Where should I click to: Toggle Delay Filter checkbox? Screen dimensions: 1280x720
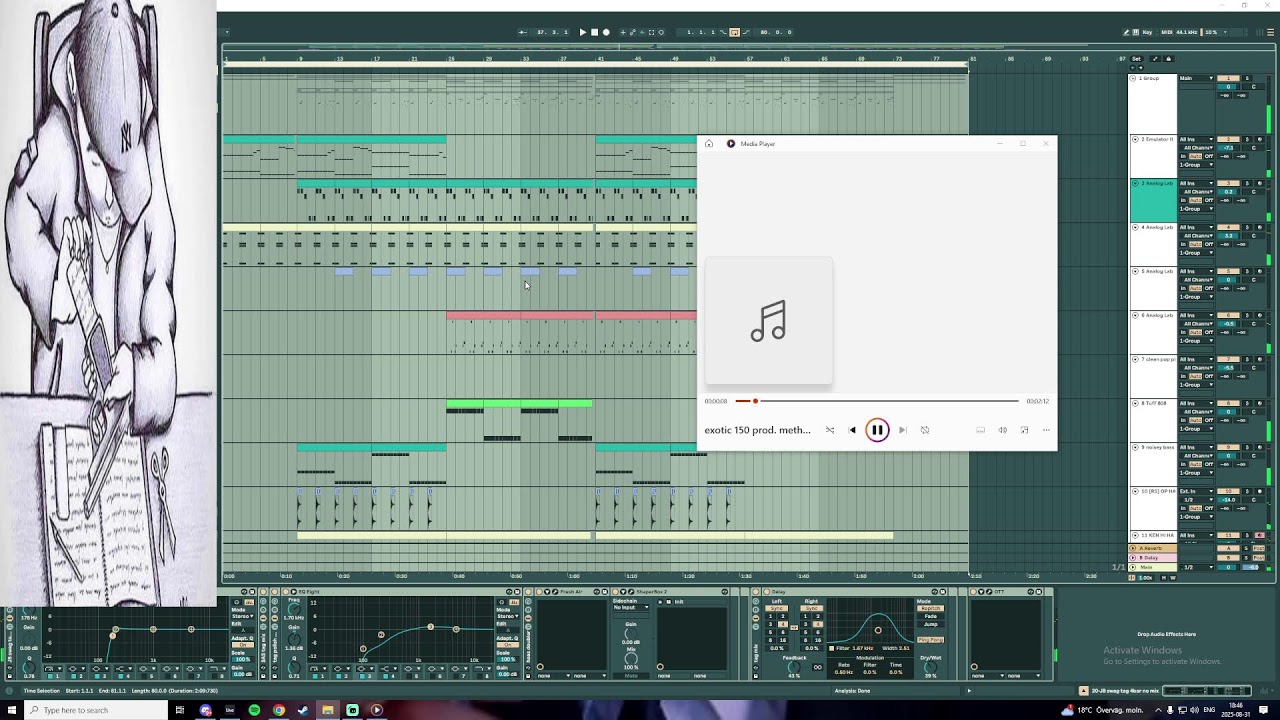[x=831, y=648]
